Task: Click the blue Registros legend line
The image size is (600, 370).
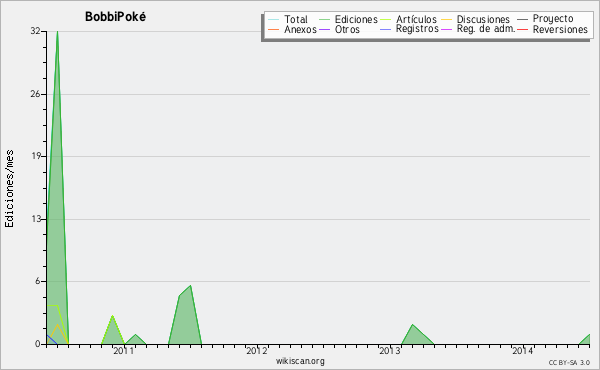Action: [x=386, y=29]
